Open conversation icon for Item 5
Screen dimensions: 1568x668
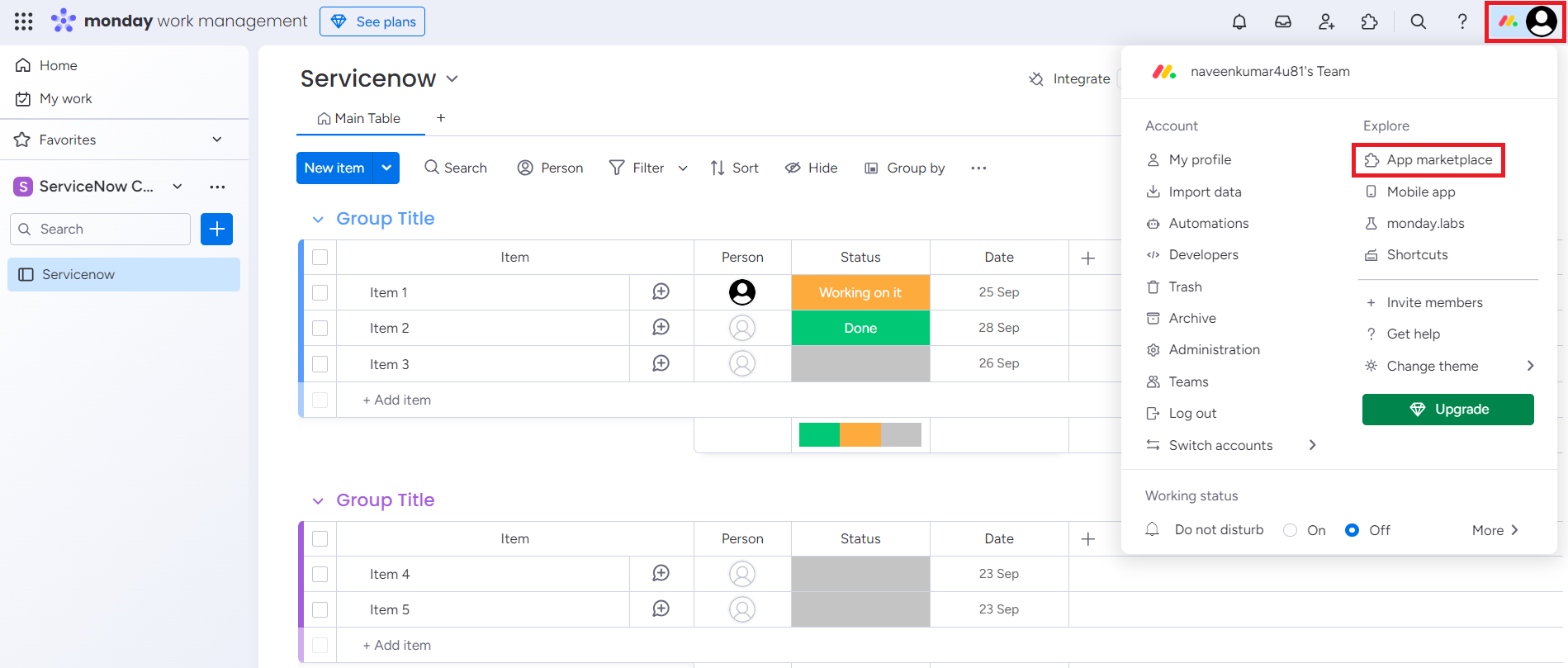(x=661, y=609)
